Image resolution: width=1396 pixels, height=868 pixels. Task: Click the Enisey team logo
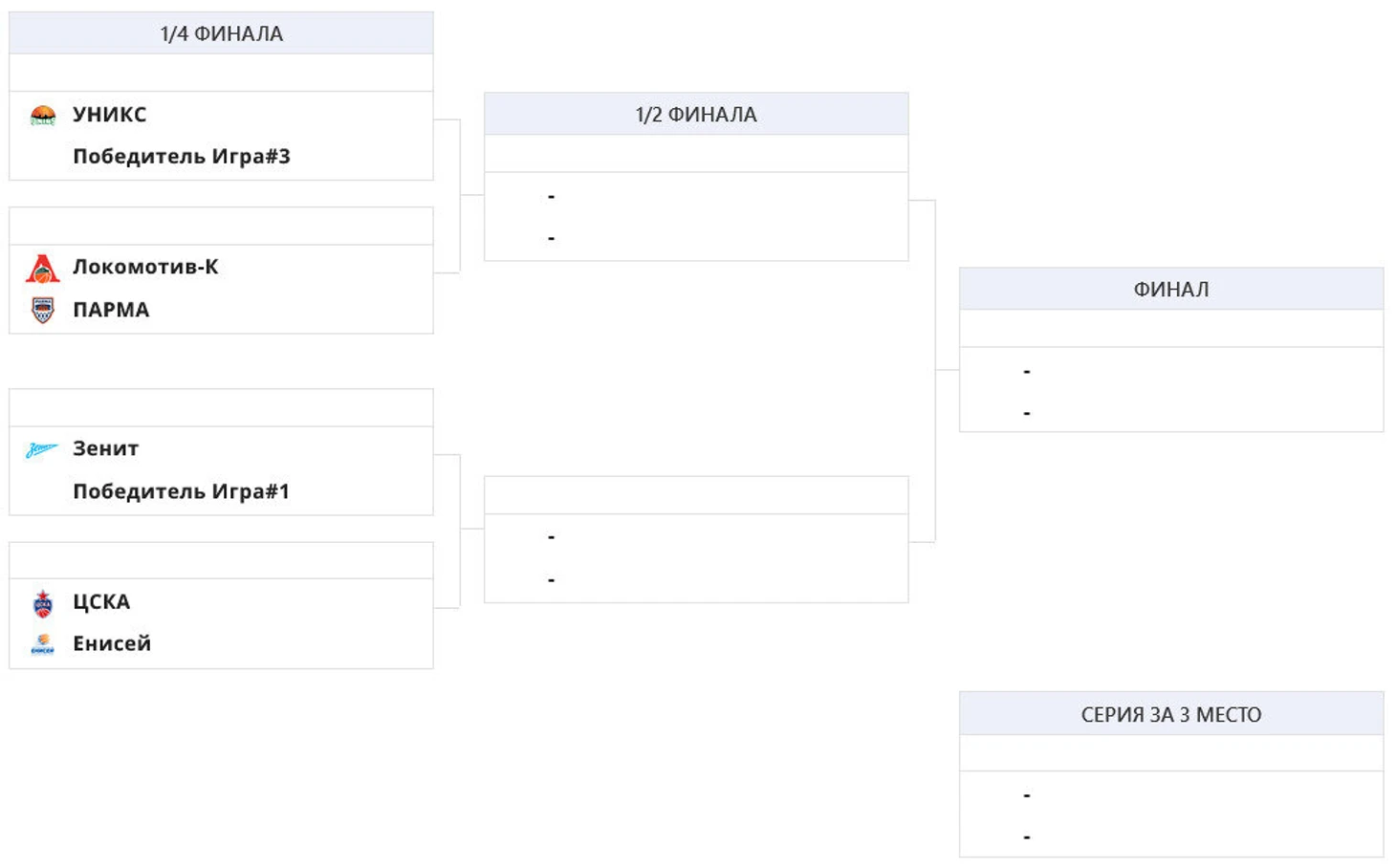pos(43,644)
